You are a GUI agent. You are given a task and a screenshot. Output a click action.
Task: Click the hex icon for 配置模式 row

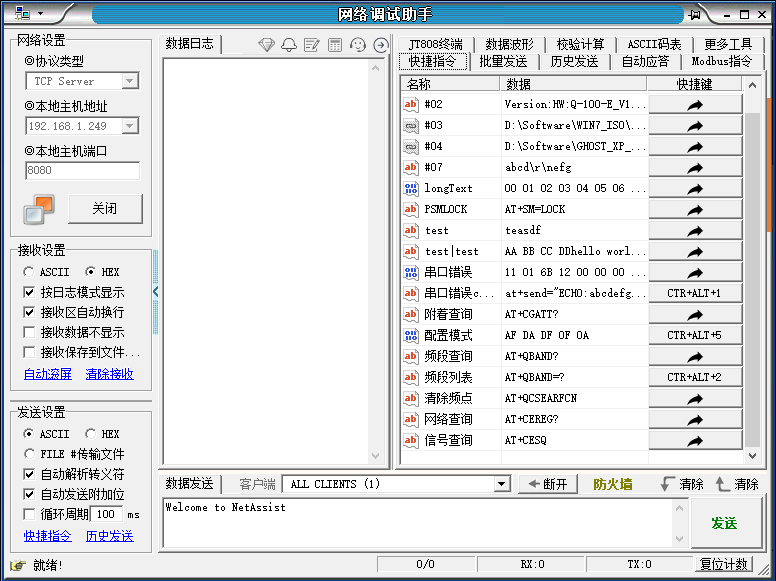coord(411,336)
